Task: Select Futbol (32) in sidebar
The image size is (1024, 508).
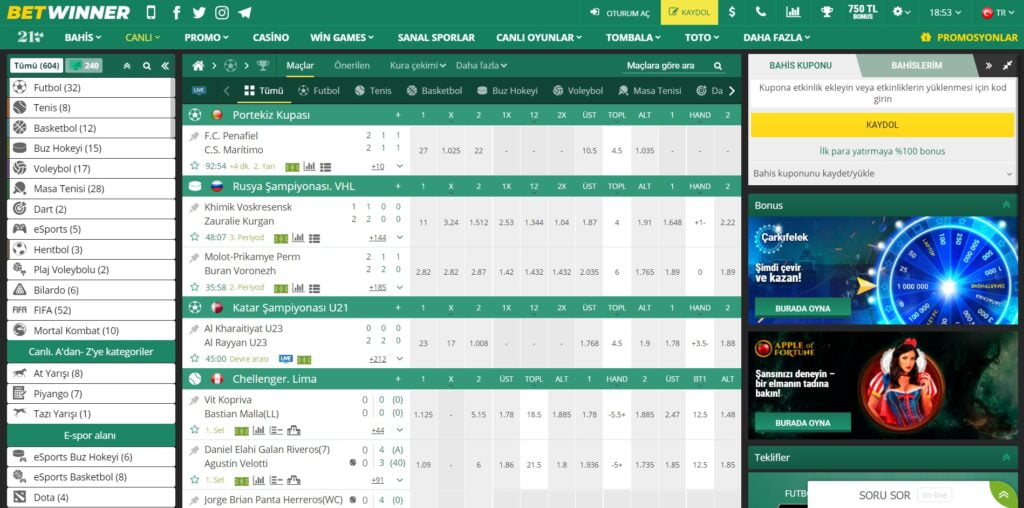Action: (x=91, y=87)
